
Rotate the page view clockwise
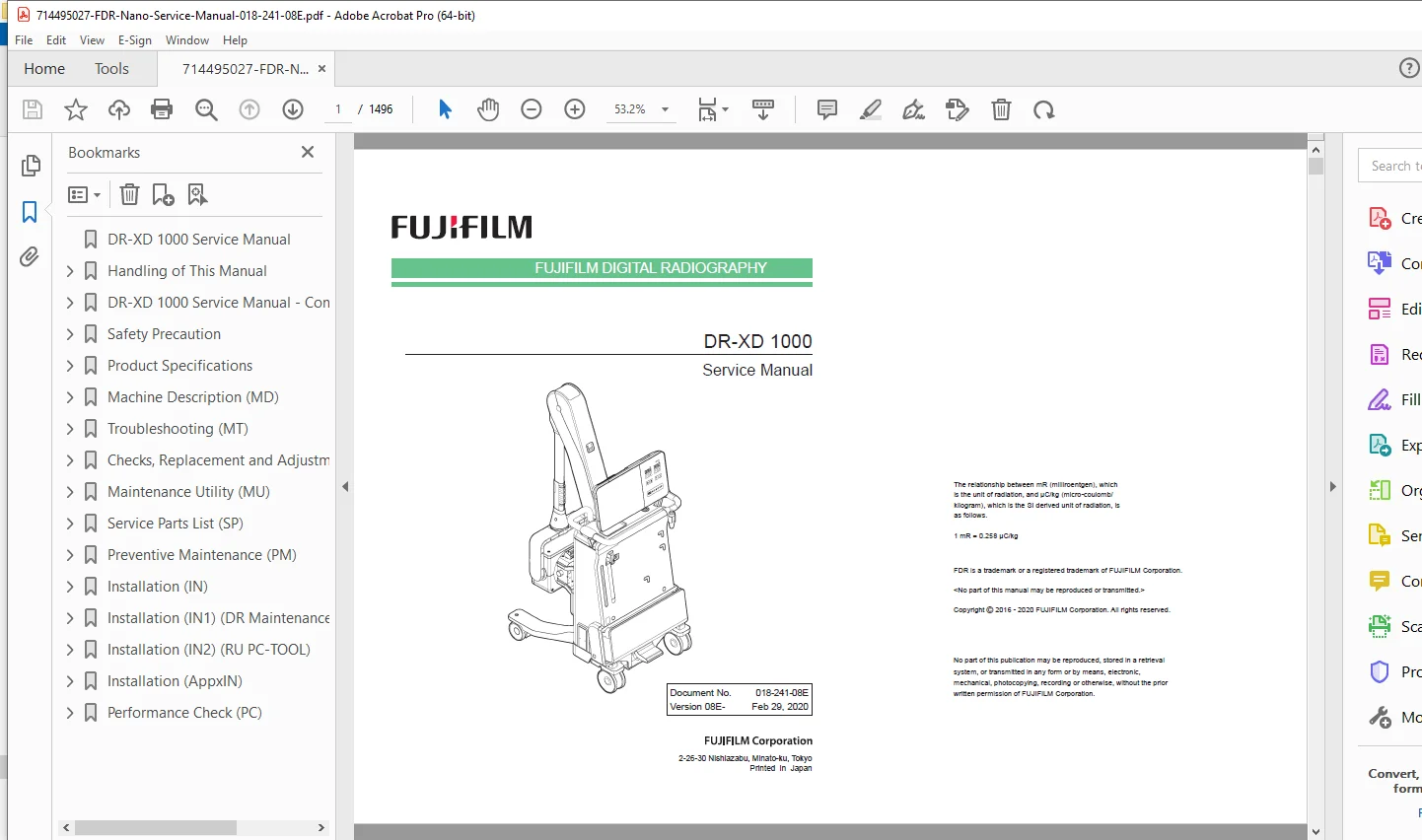(1044, 109)
